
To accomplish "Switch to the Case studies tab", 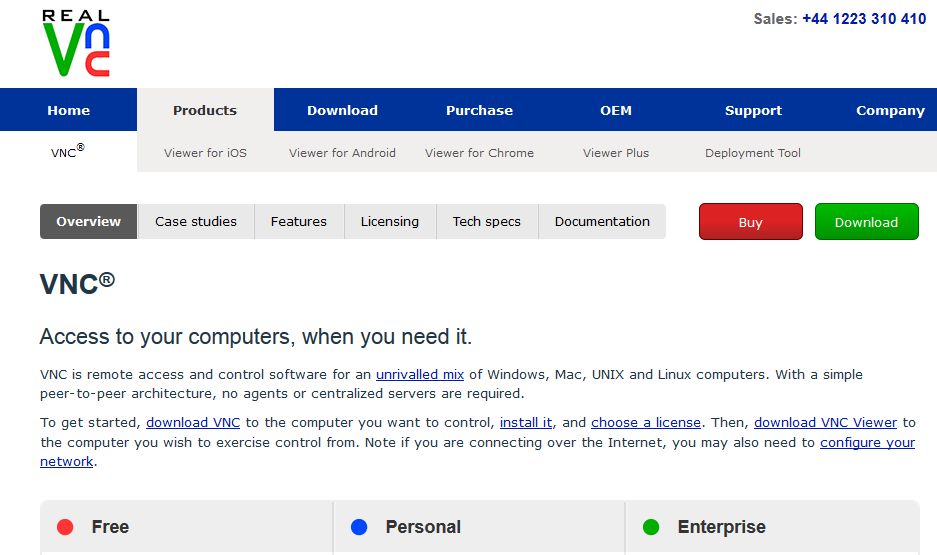I will pyautogui.click(x=196, y=222).
